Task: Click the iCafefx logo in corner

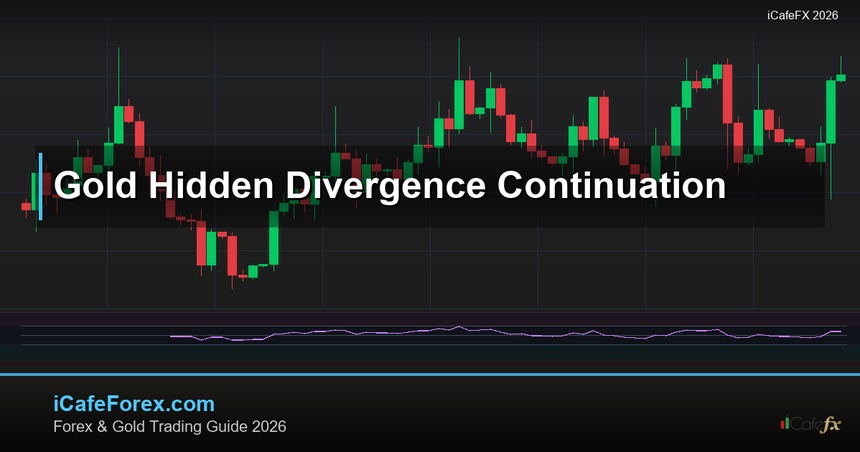Action: point(810,423)
